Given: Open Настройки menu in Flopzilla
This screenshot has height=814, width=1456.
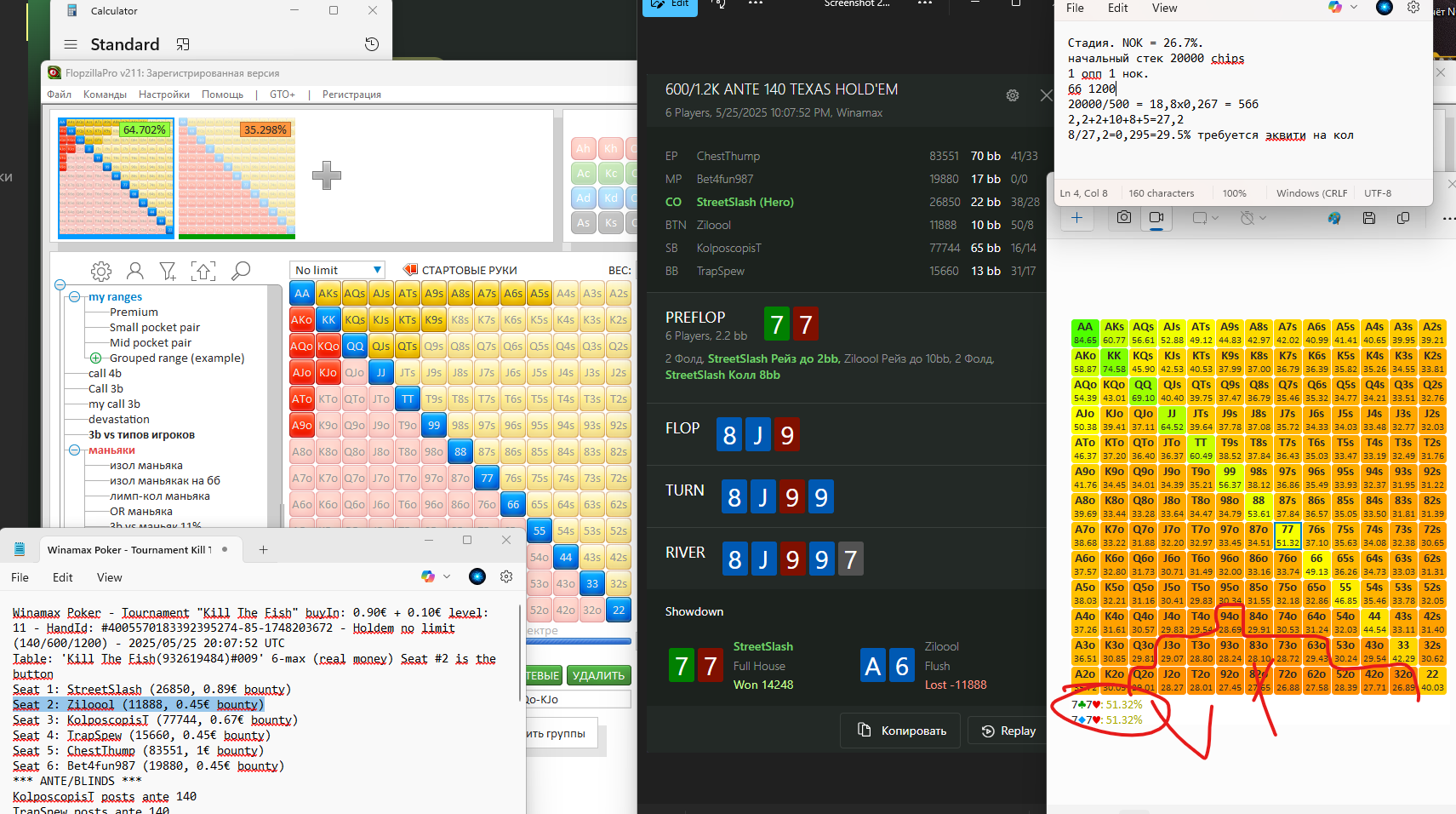Looking at the screenshot, I should click(x=164, y=95).
